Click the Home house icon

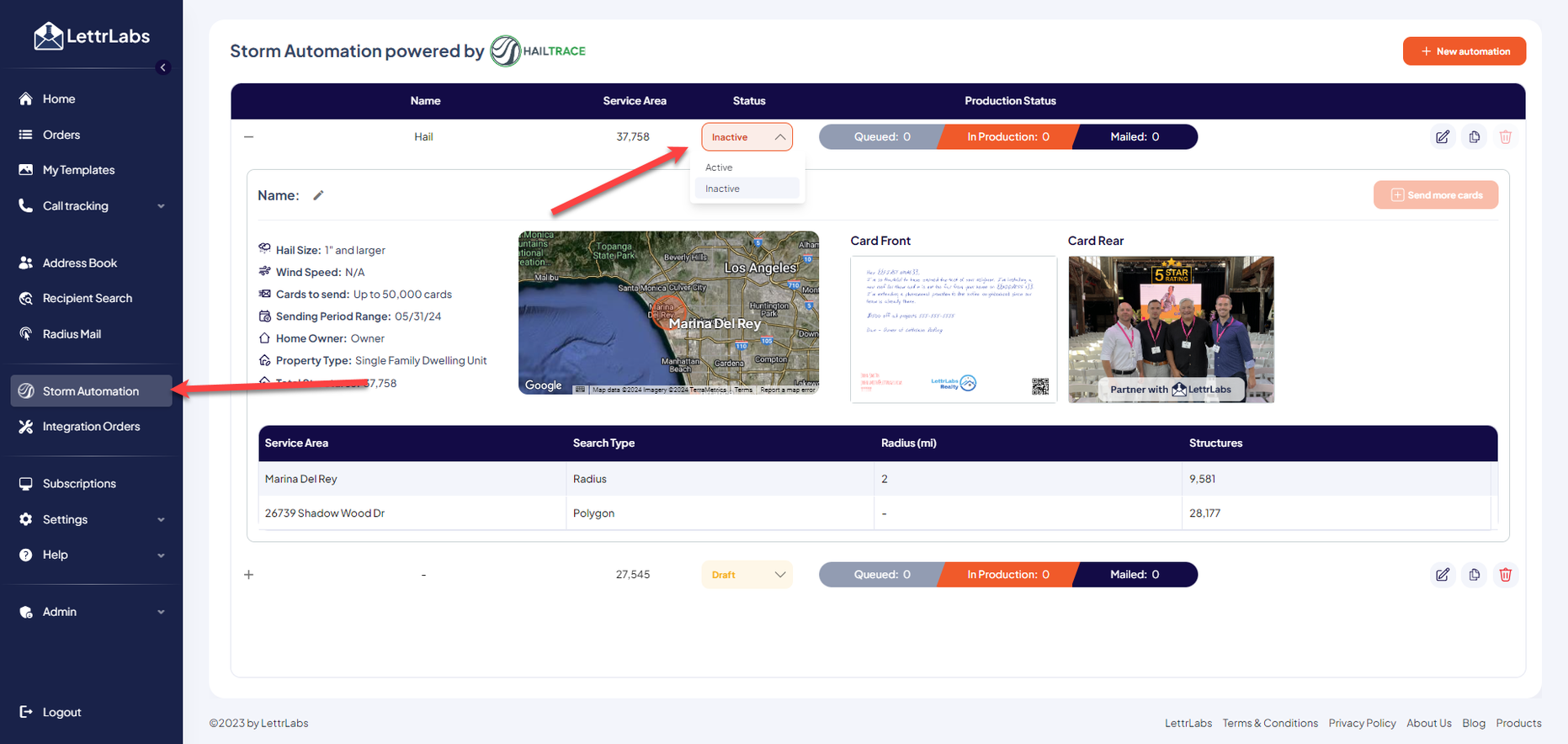[26, 98]
